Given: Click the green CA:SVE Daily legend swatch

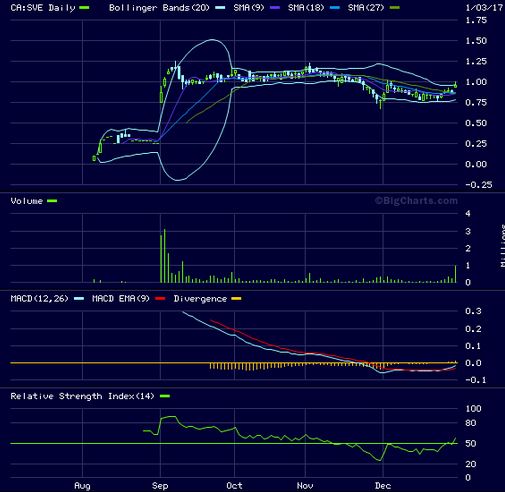Looking at the screenshot, I should [x=84, y=8].
